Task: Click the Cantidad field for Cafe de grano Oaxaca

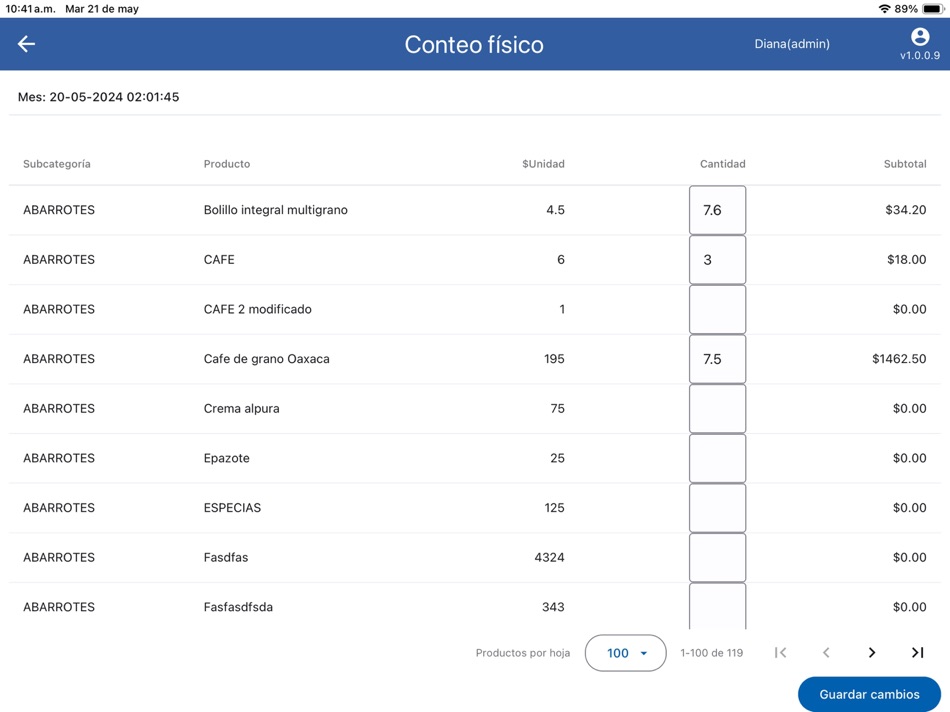Action: coord(717,358)
